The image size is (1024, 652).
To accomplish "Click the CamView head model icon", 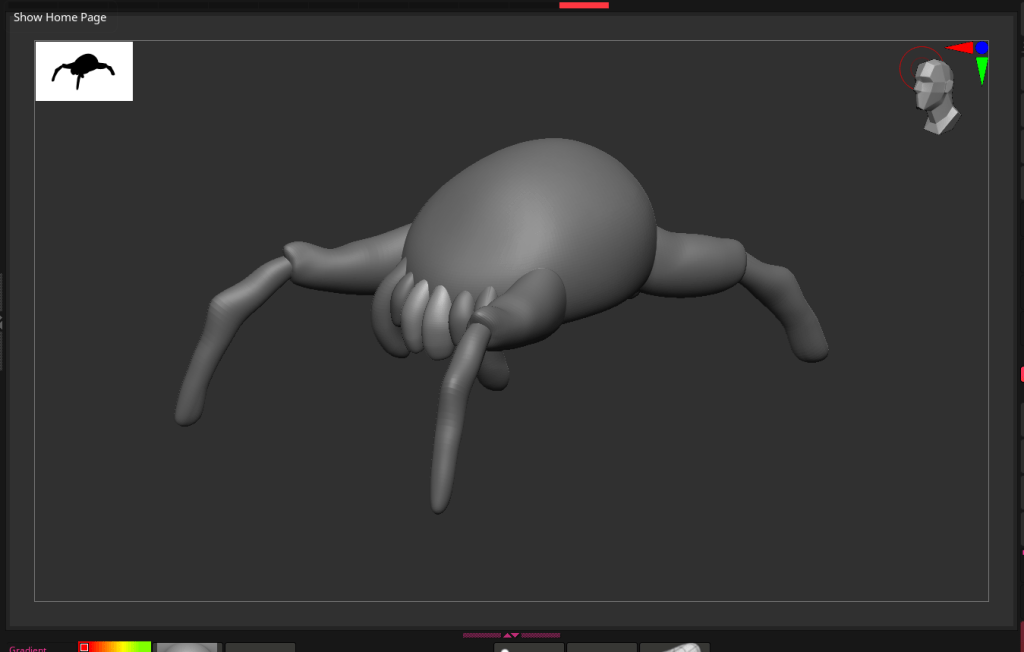I will [936, 97].
